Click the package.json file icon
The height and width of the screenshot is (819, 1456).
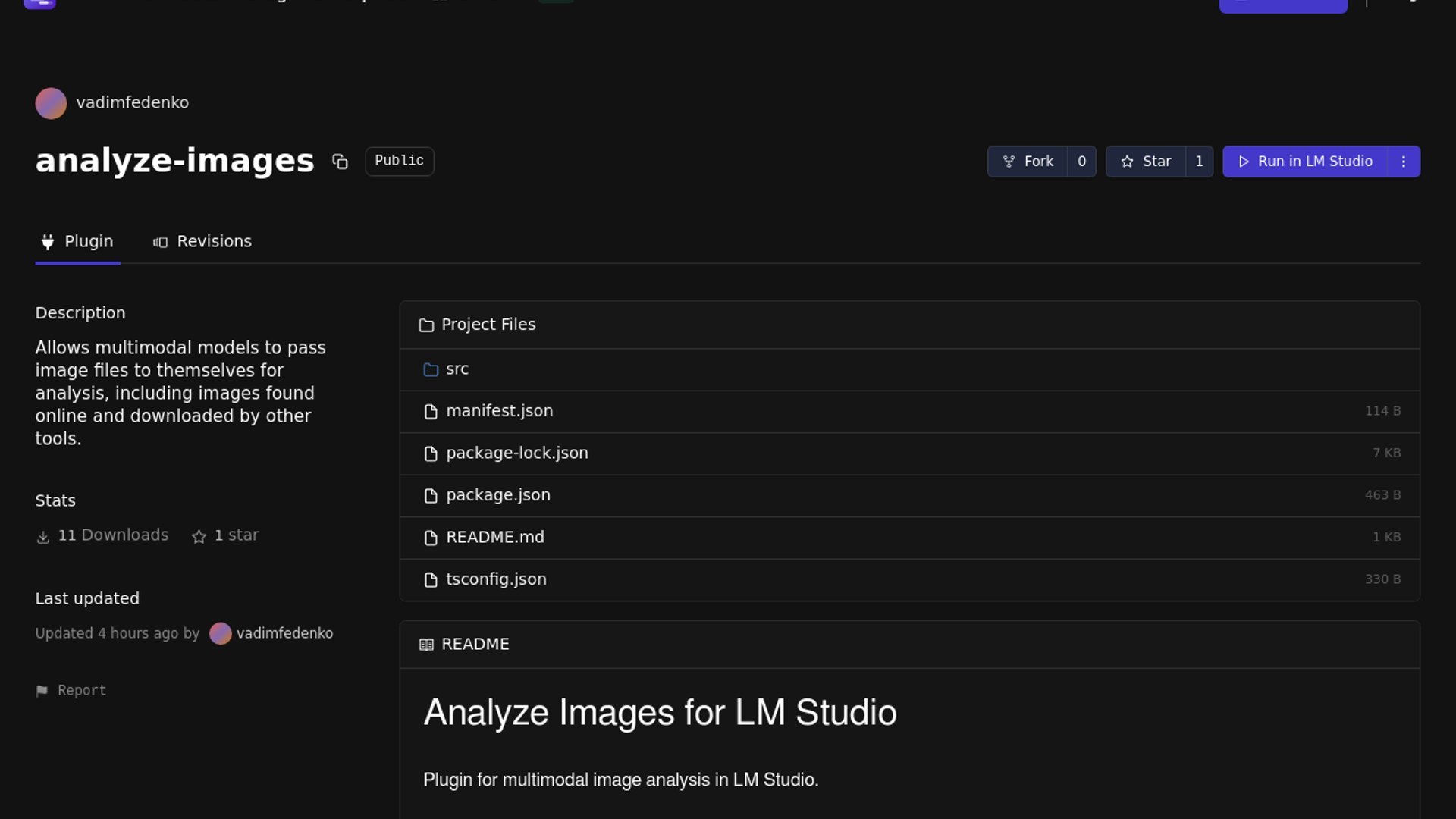pos(431,496)
